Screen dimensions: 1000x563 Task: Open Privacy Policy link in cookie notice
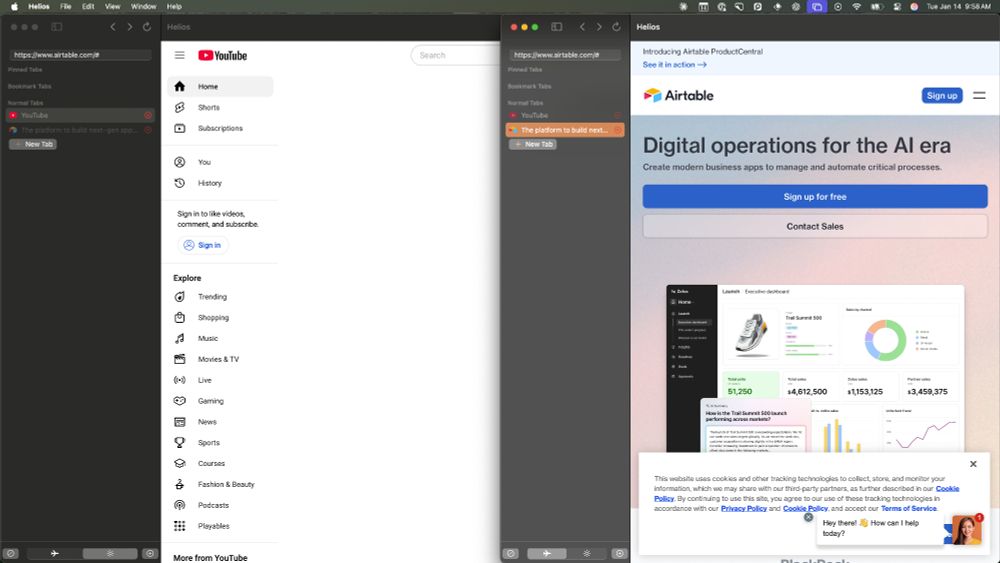tap(744, 509)
